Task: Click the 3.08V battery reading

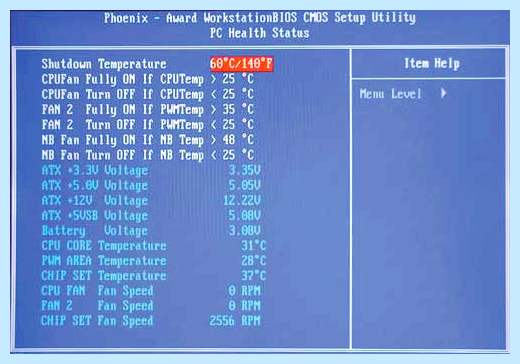Action: [x=244, y=231]
